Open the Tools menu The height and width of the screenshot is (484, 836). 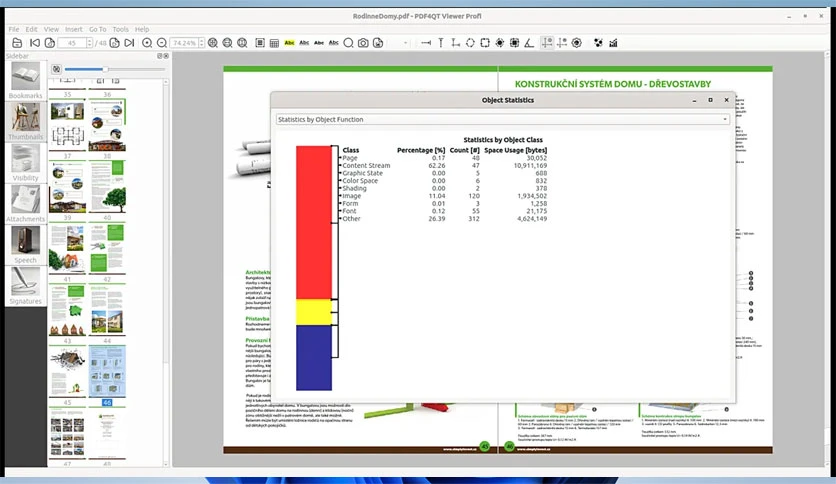[120, 29]
